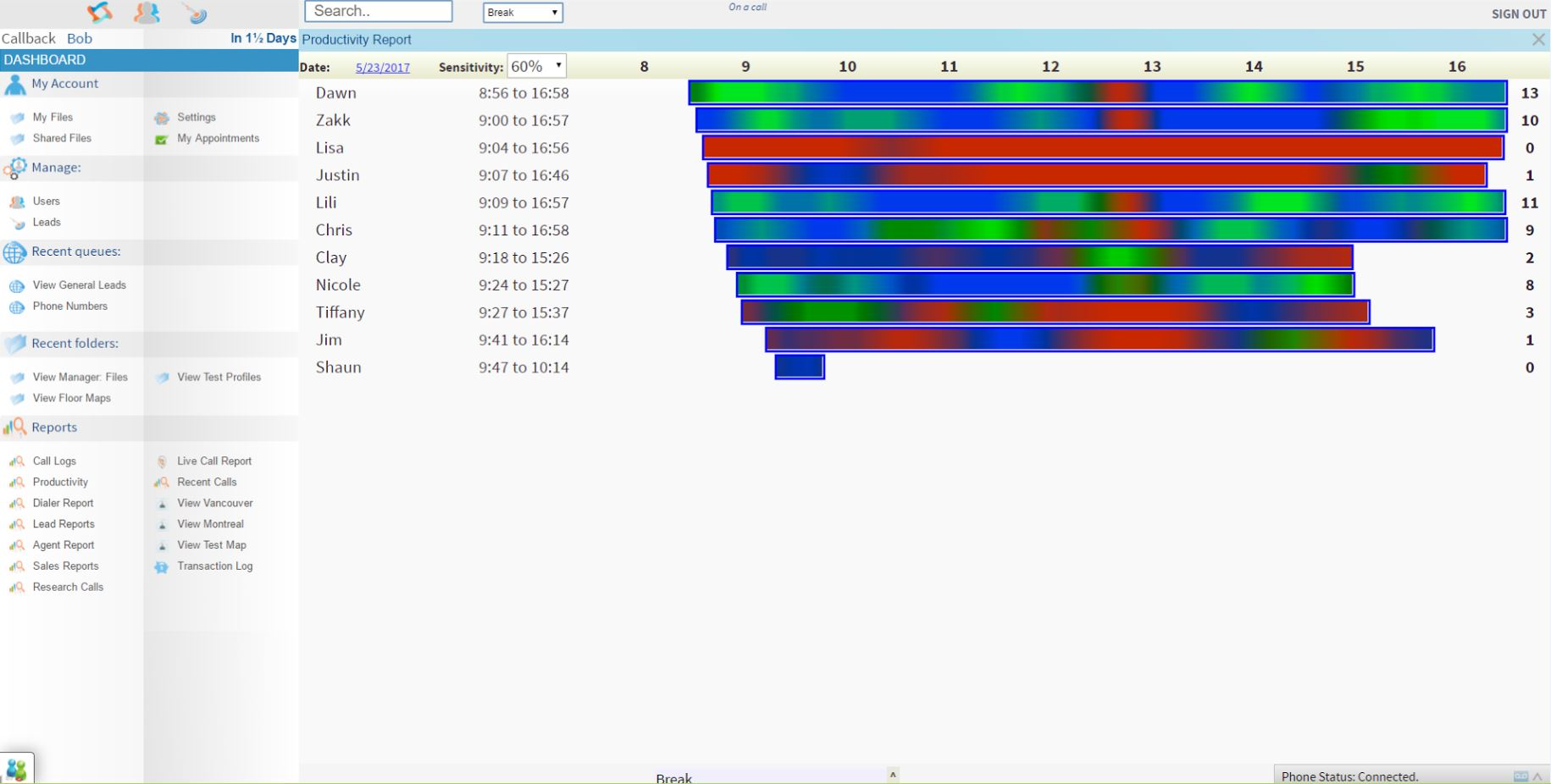Open Lead Reports in sidebar
Viewport: 1551px width, 784px height.
(x=64, y=524)
